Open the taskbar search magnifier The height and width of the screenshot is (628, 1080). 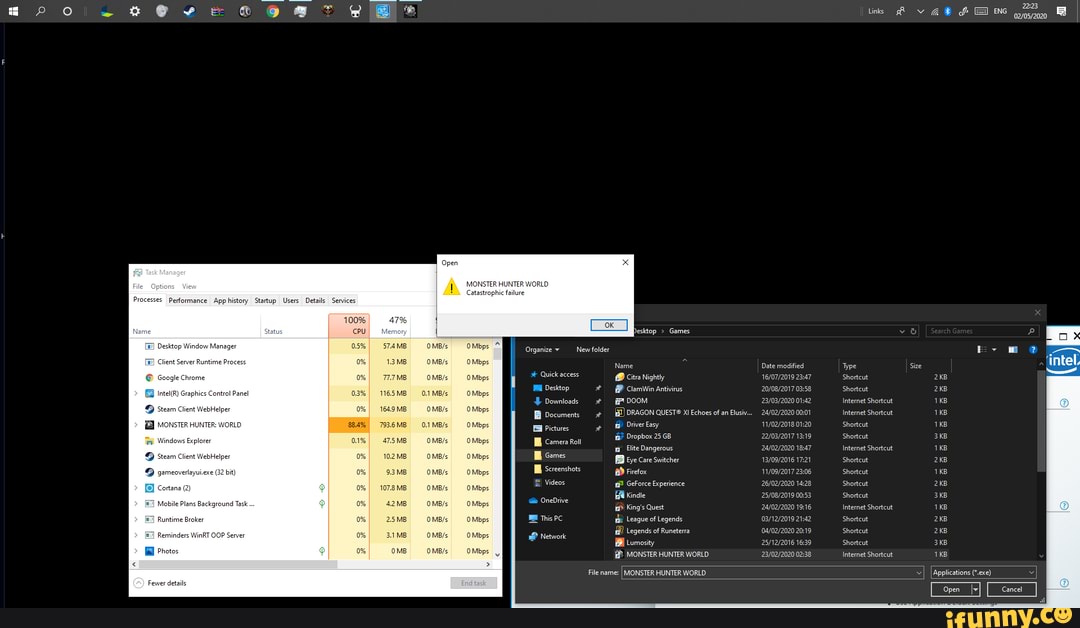[40, 11]
